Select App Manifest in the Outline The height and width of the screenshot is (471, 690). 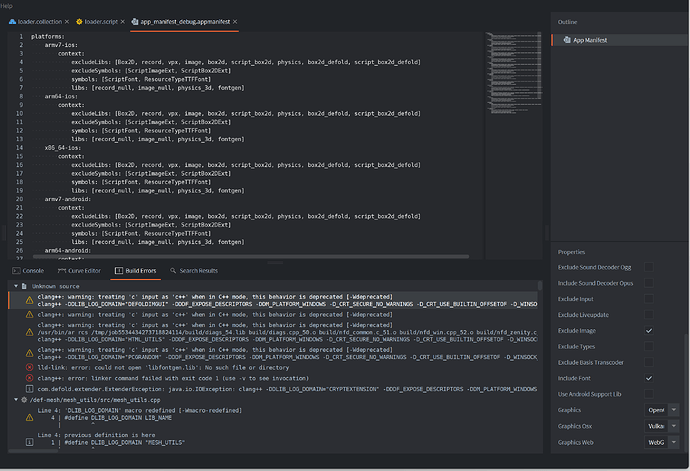click(619, 40)
